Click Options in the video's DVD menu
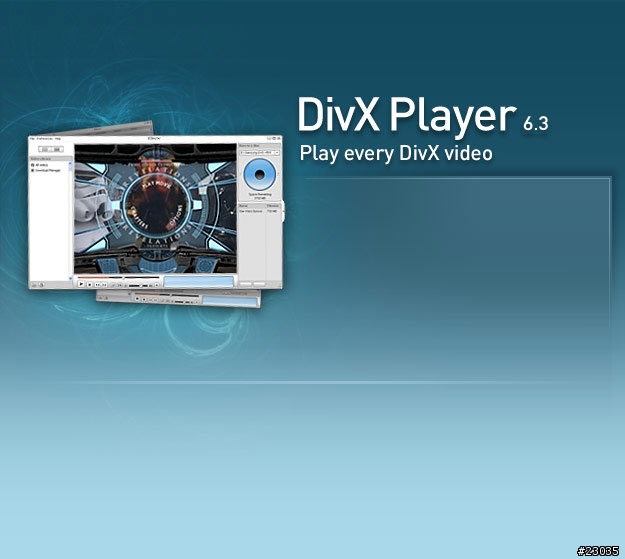625x559 pixels. click(x=176, y=217)
